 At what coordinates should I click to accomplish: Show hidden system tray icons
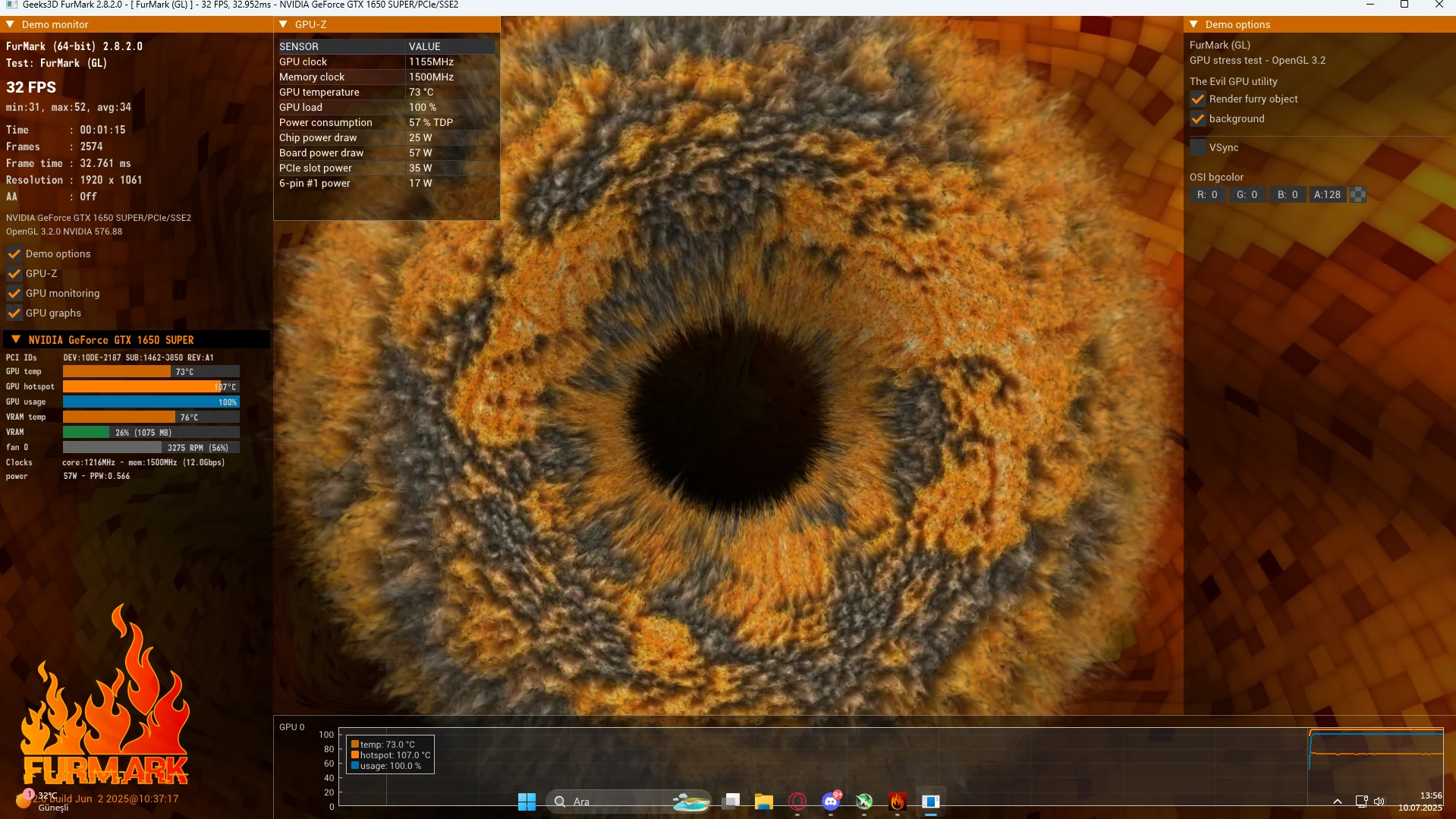click(1338, 802)
